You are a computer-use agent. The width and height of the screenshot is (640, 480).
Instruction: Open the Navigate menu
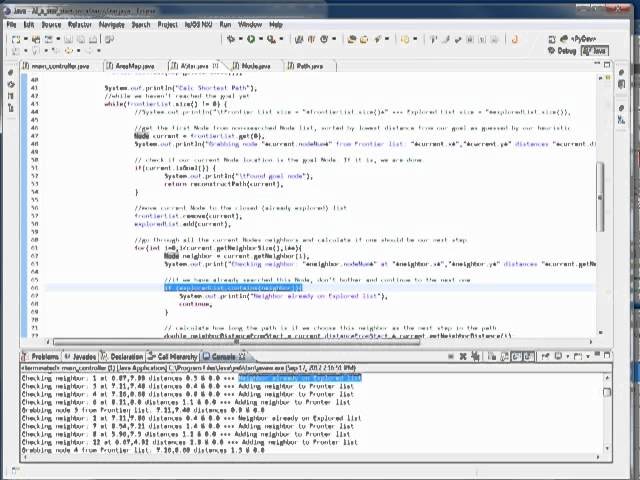tap(111, 24)
